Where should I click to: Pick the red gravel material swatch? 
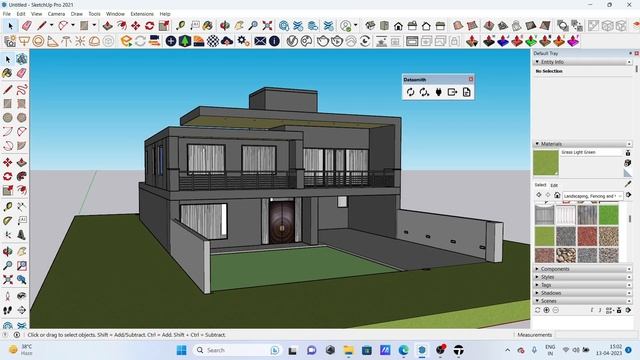click(x=587, y=236)
